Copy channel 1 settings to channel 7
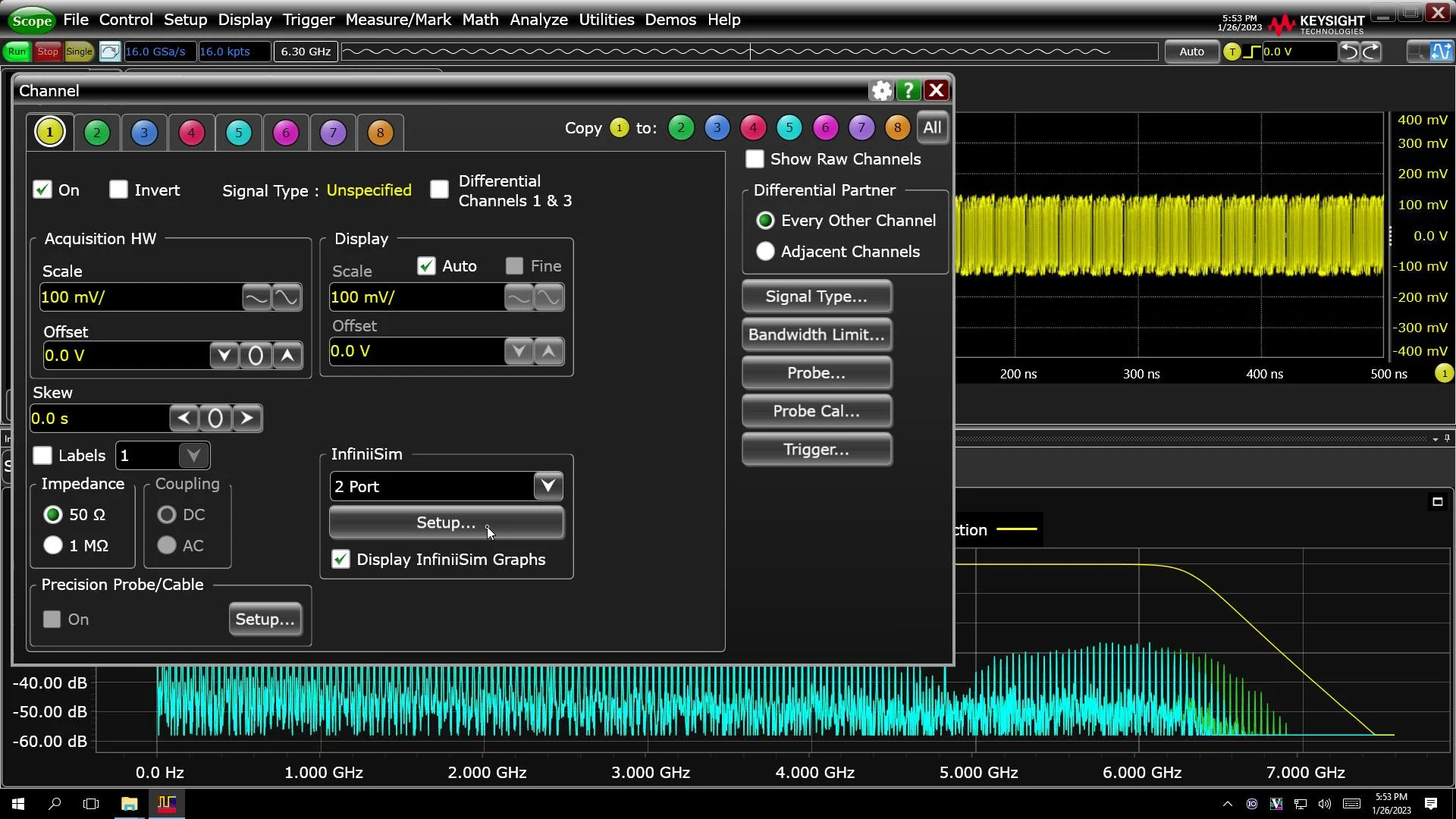The height and width of the screenshot is (819, 1456). point(861,128)
